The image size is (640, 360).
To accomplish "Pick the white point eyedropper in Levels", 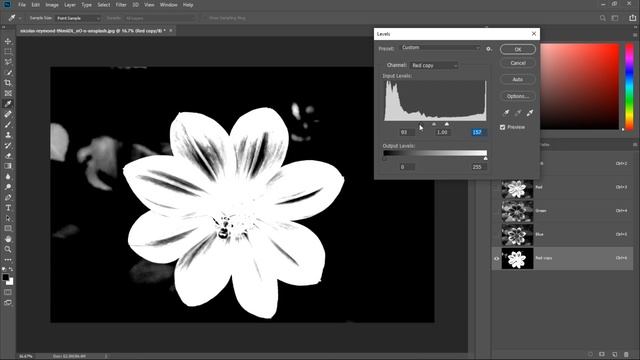I will click(x=530, y=113).
